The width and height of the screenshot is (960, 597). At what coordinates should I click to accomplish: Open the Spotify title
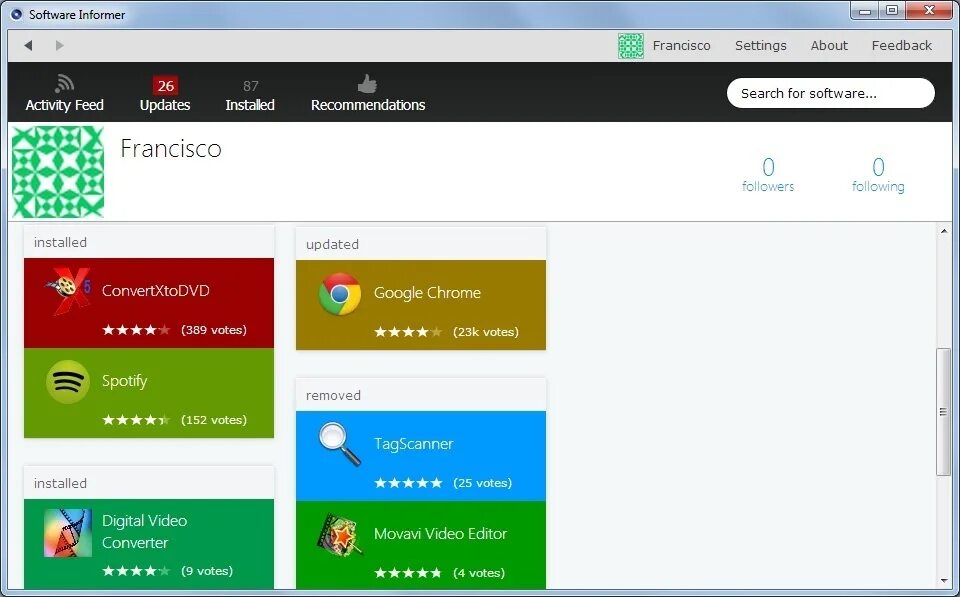[x=124, y=381]
